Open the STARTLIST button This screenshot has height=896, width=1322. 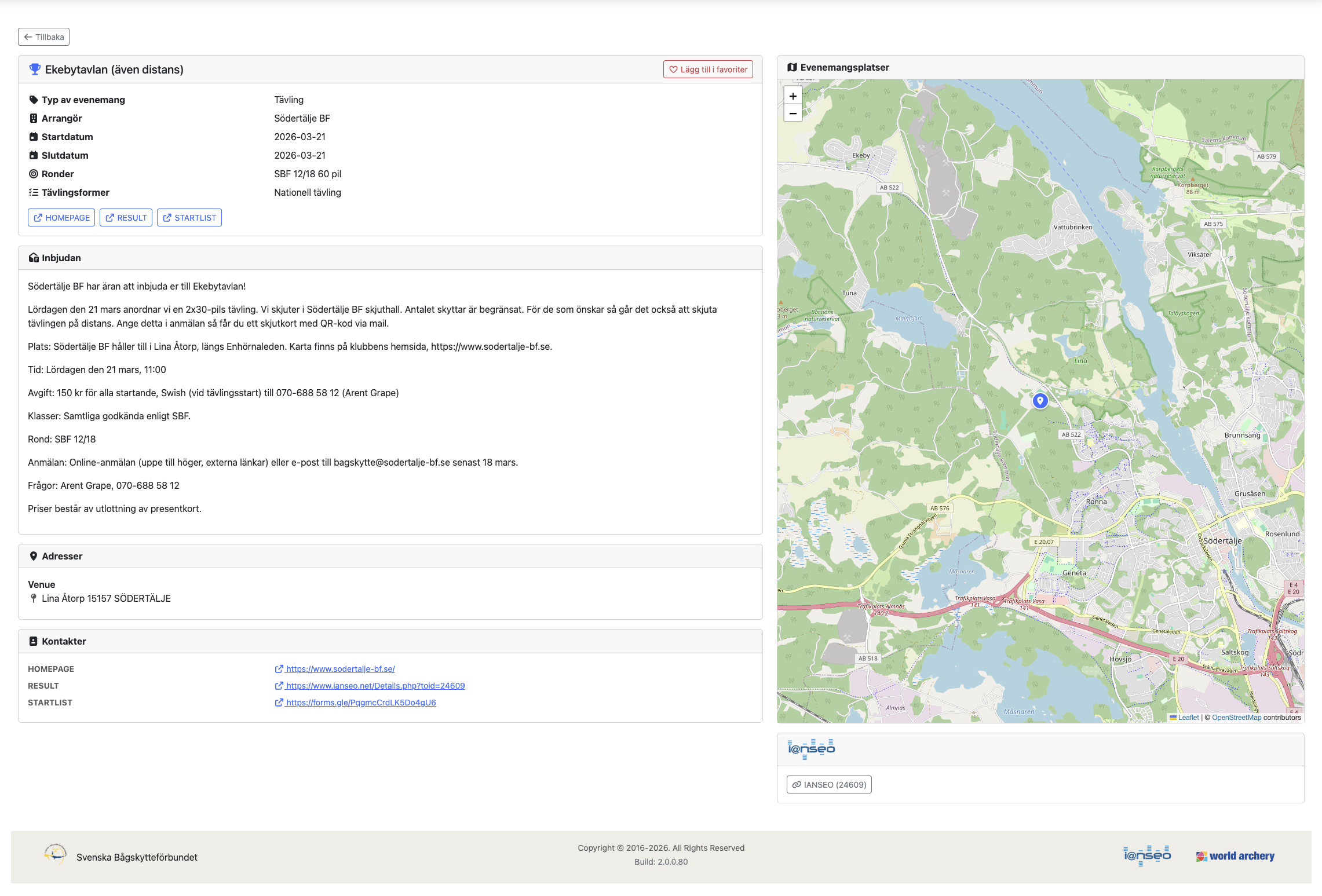point(189,218)
